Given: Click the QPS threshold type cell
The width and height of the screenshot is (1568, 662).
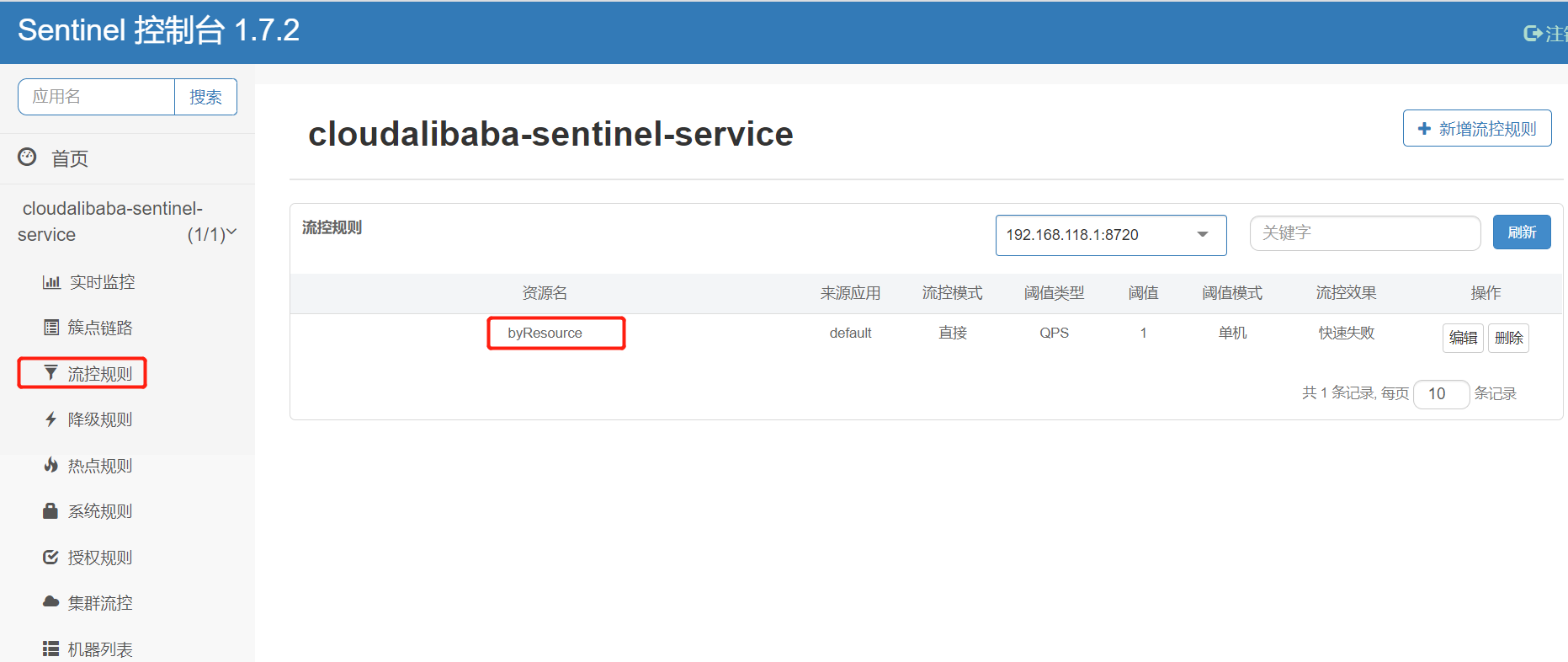Looking at the screenshot, I should [x=1054, y=333].
